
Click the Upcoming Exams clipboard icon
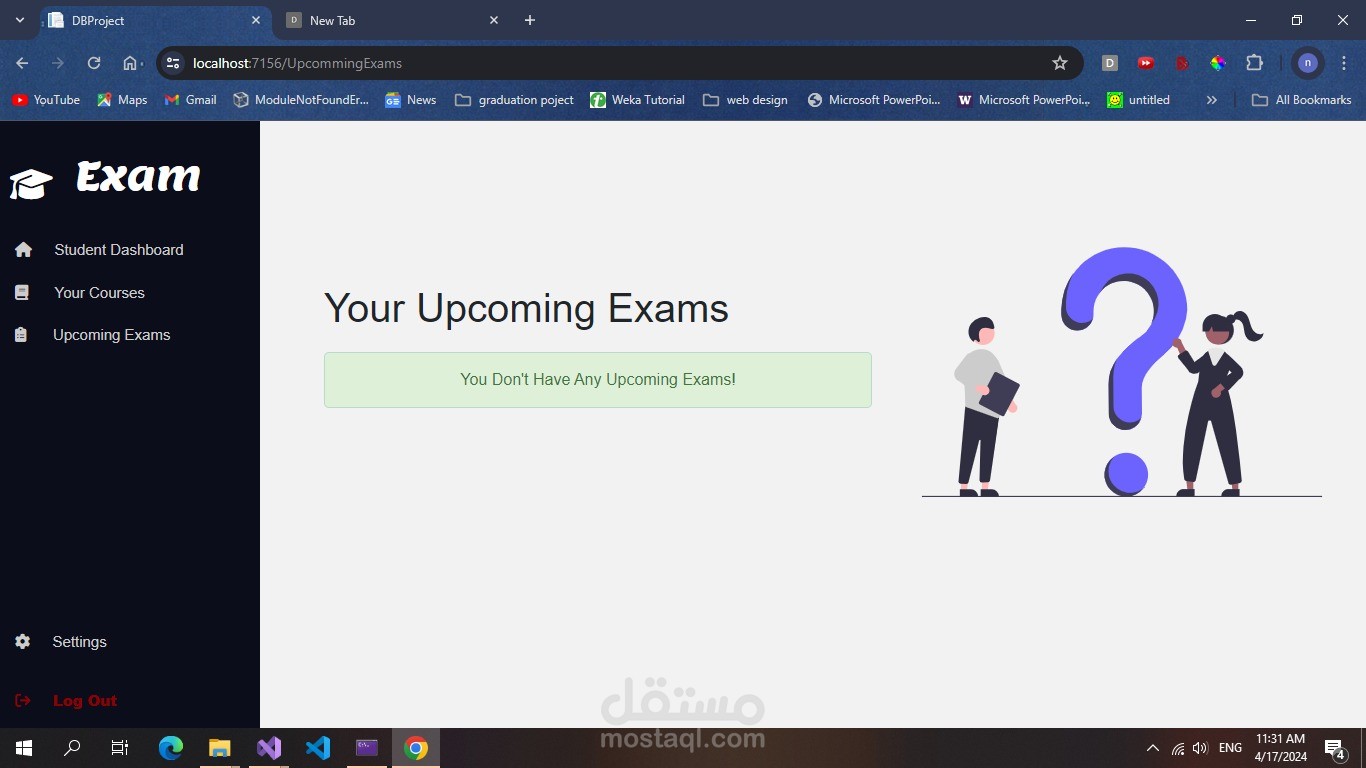click(22, 334)
